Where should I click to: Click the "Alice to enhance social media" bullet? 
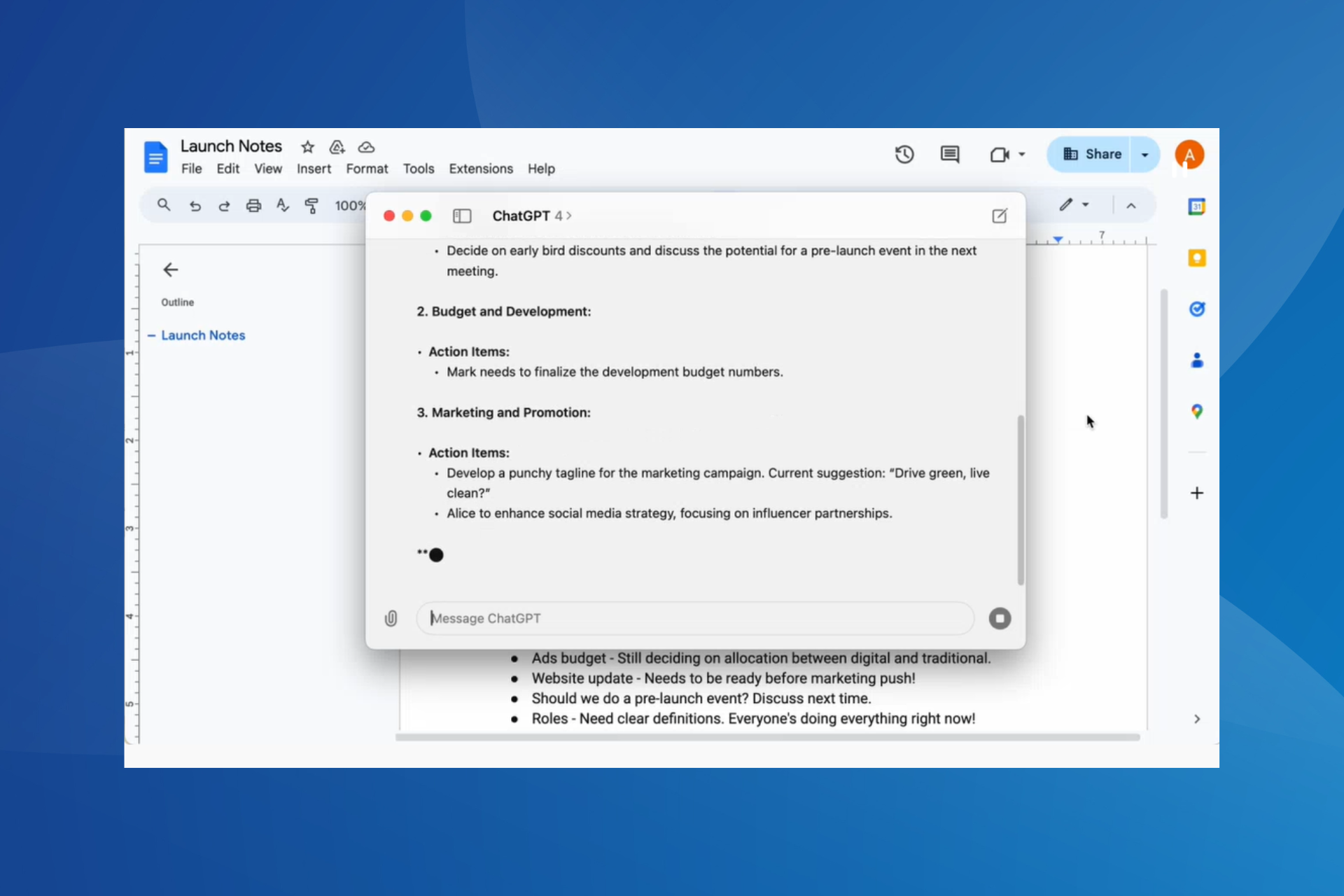pos(669,513)
